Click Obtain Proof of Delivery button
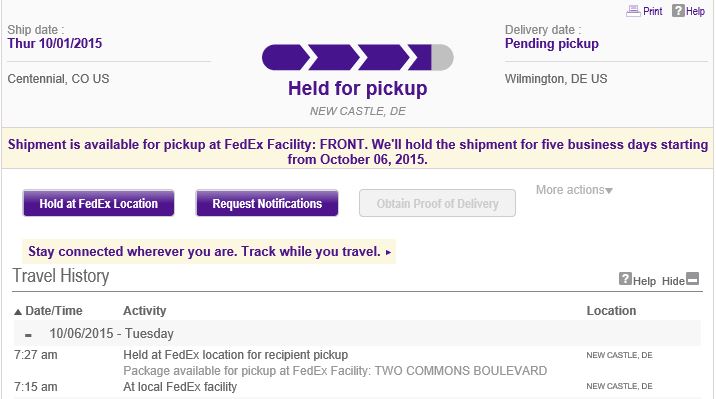Viewport: 716px width, 399px height. [x=437, y=203]
